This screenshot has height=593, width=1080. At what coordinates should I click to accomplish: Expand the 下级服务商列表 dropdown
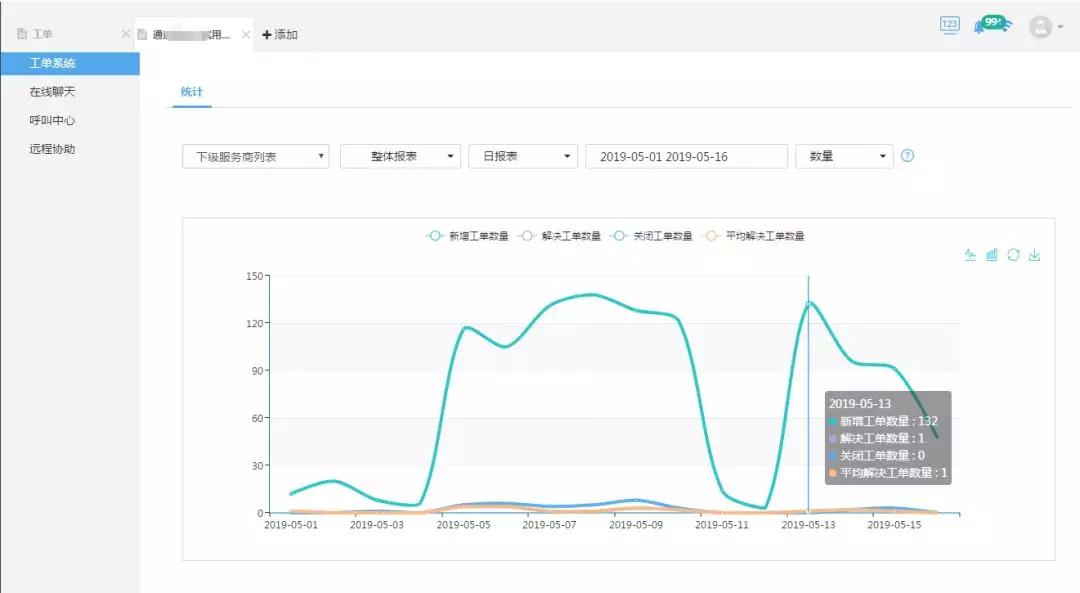point(256,156)
